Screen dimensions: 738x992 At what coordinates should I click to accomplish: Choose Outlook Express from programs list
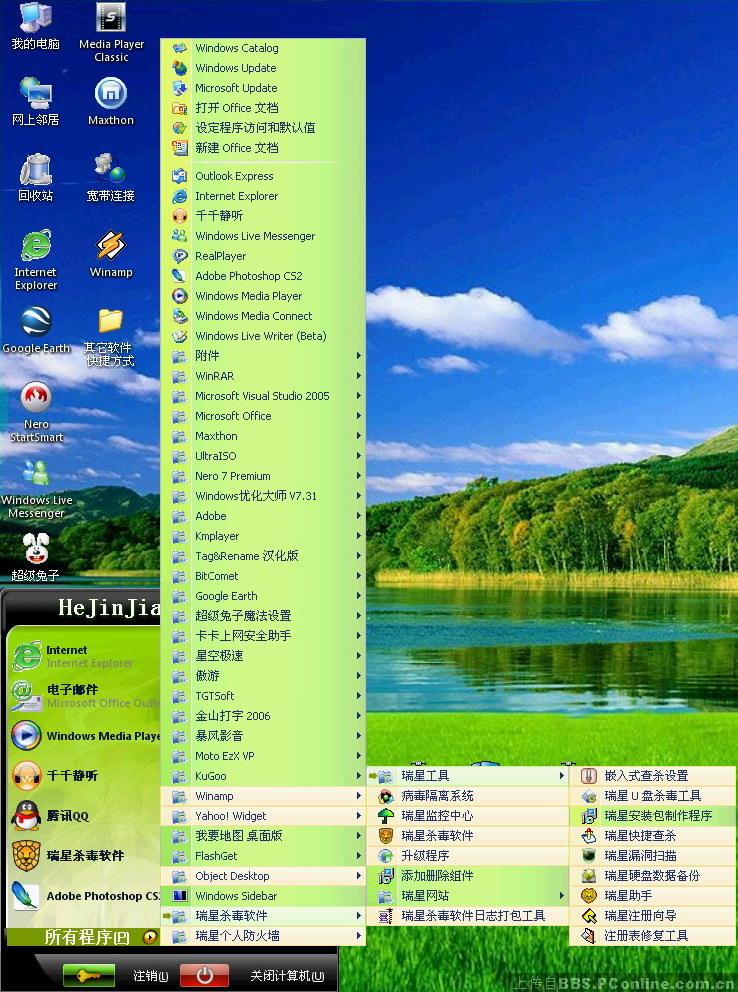tap(263, 176)
